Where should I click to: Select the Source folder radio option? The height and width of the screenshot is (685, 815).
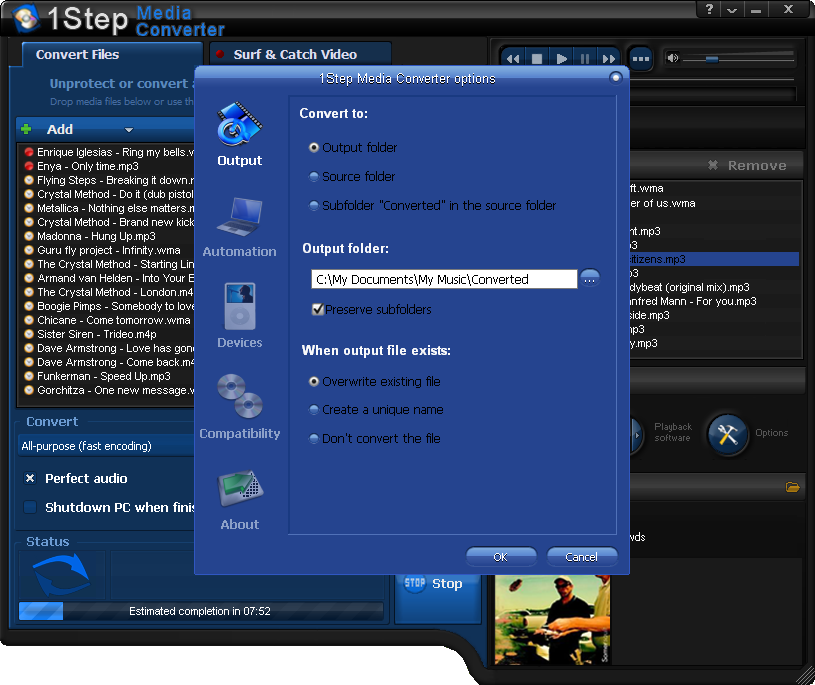(313, 177)
